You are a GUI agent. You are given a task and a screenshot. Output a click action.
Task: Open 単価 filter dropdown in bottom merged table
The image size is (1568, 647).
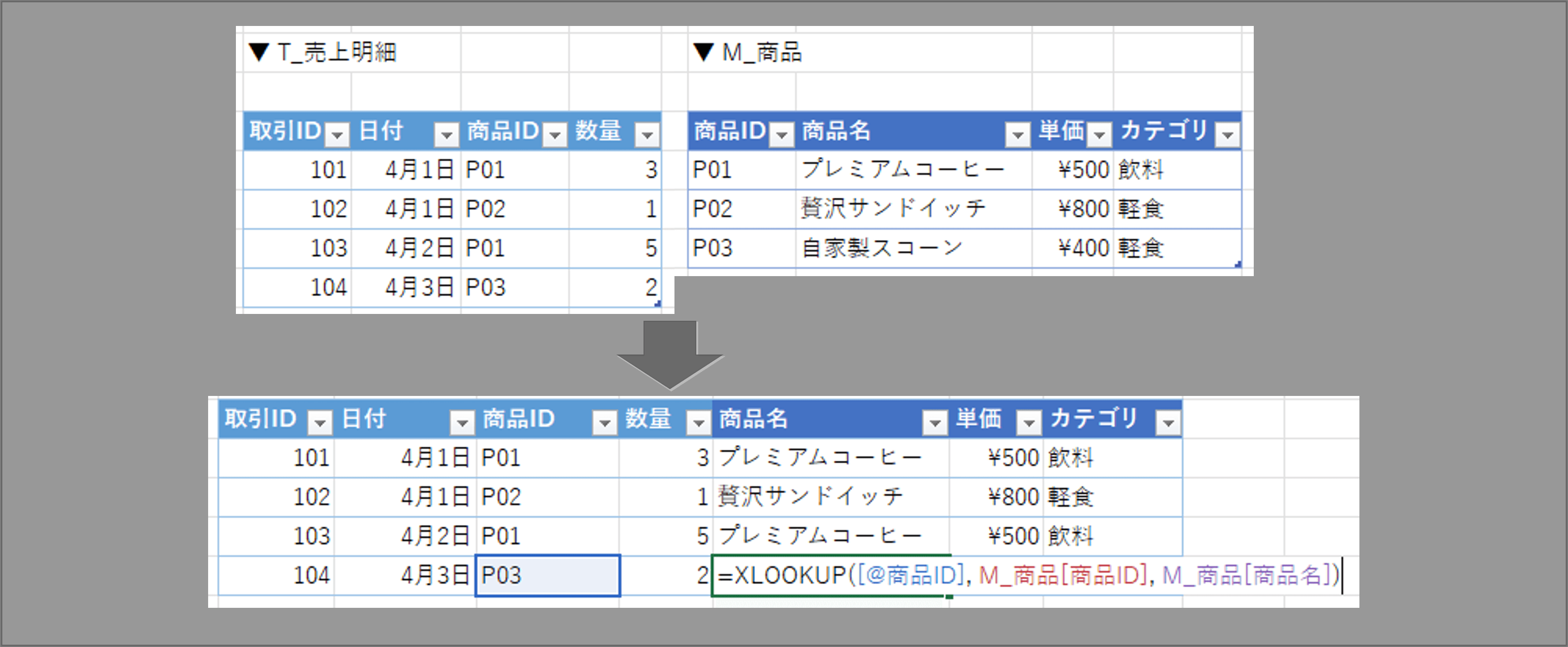click(x=1029, y=422)
